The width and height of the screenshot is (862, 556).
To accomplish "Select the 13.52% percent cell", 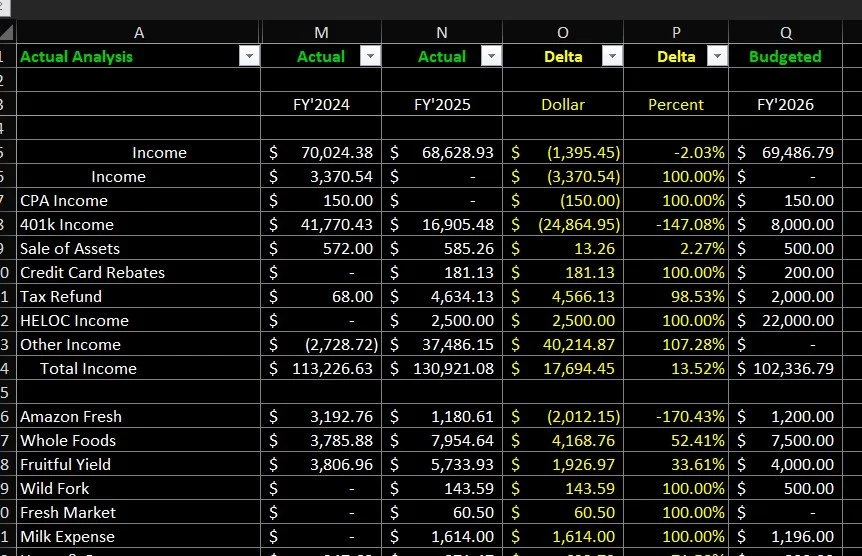I will (x=676, y=368).
